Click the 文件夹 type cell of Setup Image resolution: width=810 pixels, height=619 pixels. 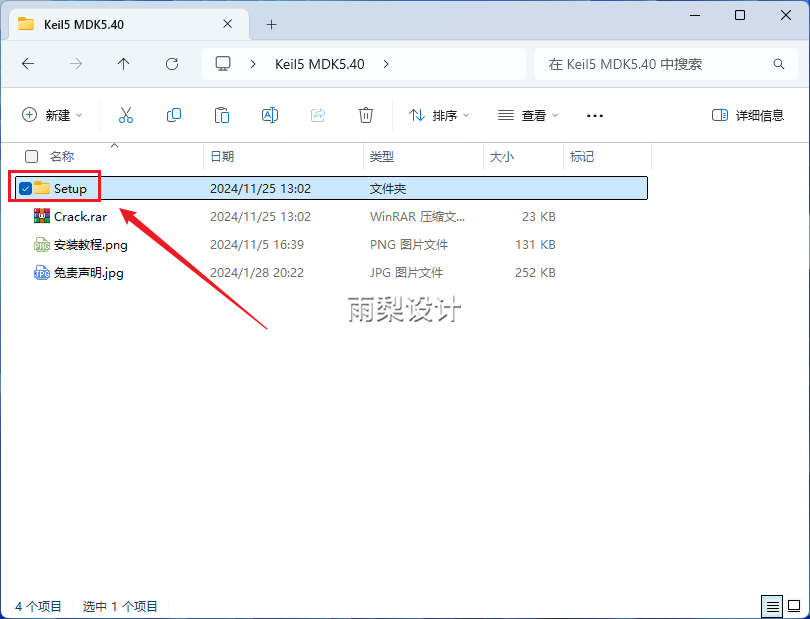(388, 189)
